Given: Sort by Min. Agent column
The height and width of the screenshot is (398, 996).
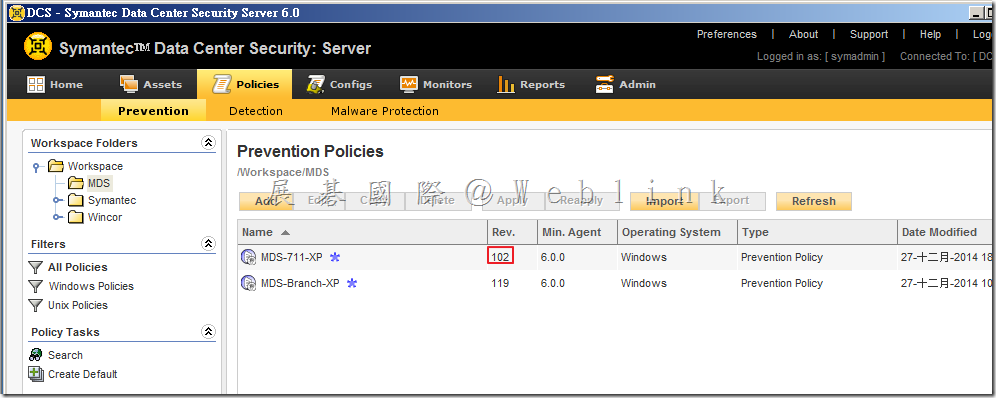Looking at the screenshot, I should 577,232.
